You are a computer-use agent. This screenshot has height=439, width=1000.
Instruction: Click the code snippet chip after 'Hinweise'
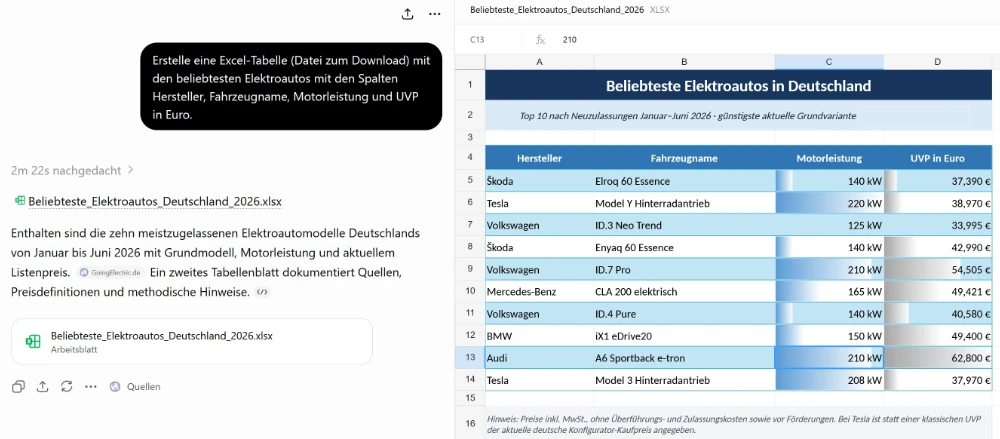[x=261, y=292]
